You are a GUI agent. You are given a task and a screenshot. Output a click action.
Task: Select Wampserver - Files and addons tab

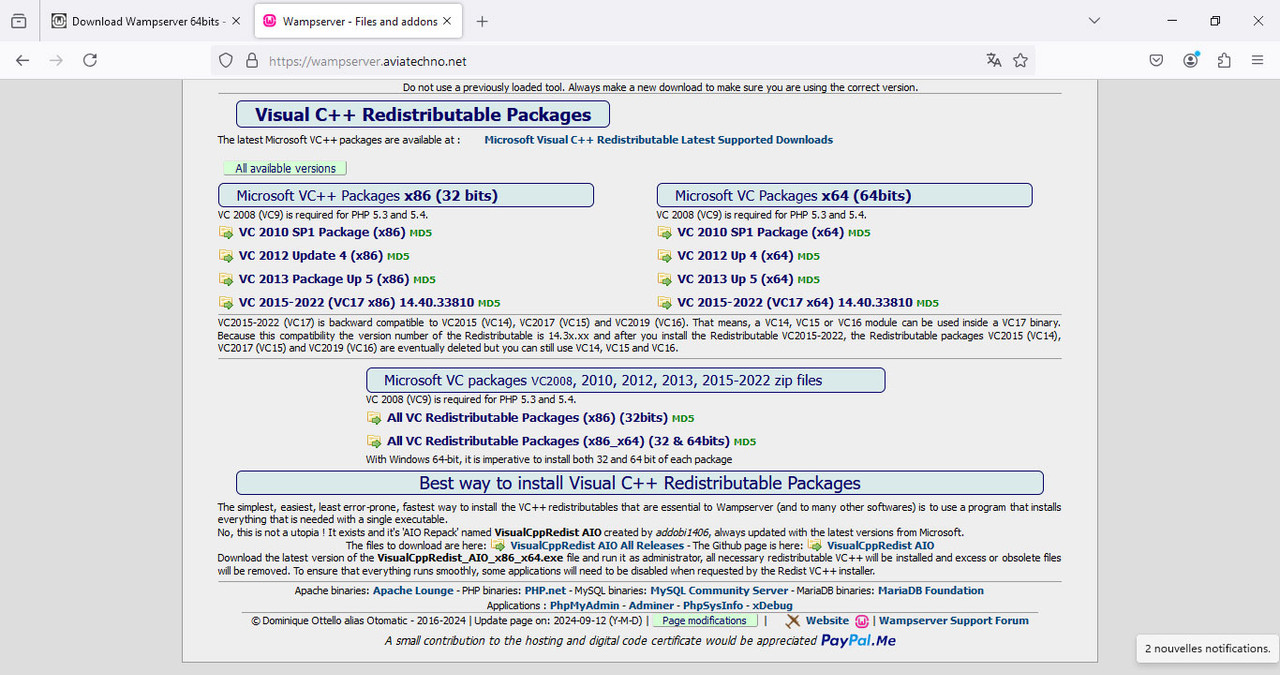357,21
